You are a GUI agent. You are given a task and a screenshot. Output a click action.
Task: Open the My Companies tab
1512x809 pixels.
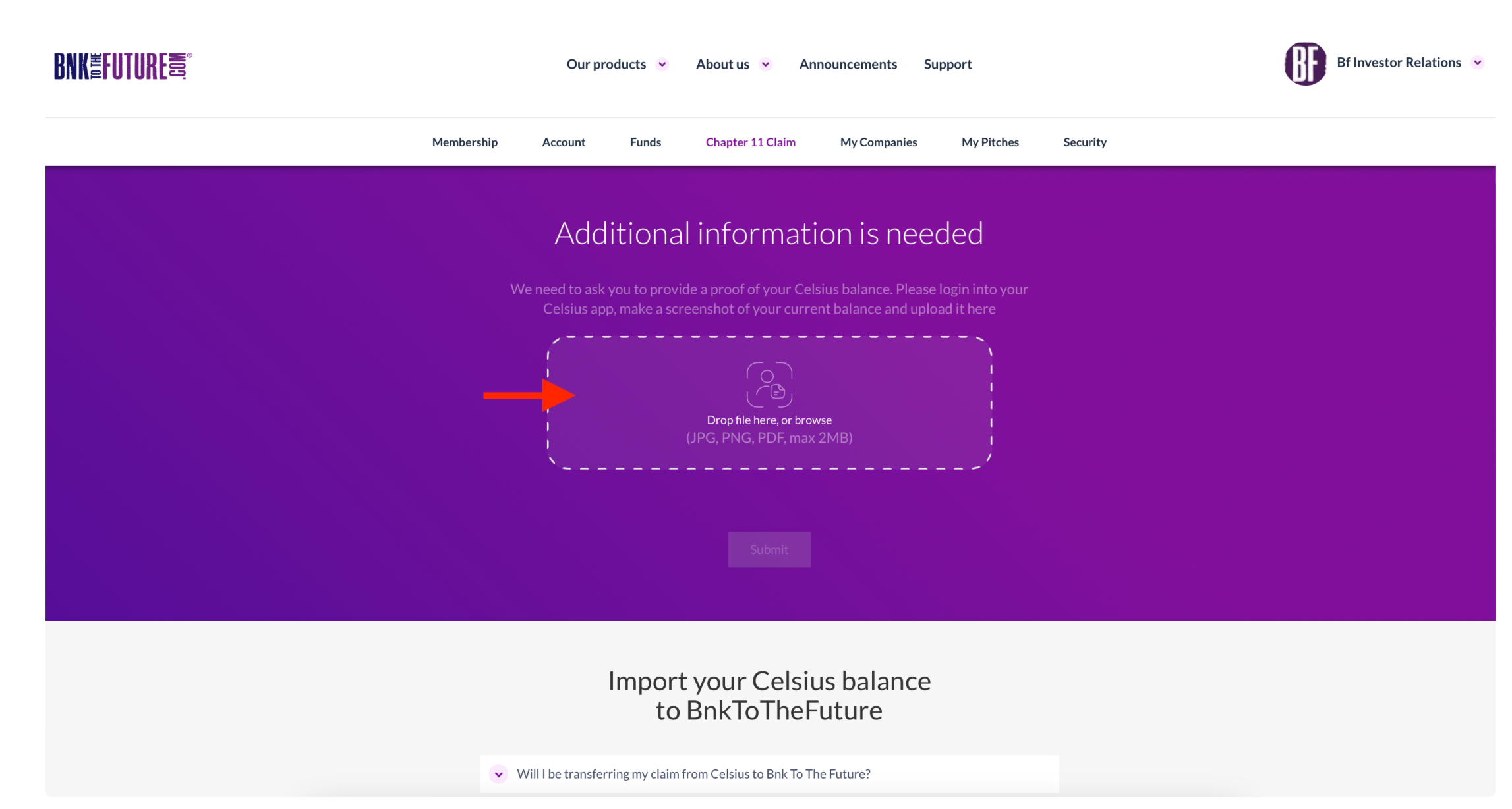click(878, 142)
